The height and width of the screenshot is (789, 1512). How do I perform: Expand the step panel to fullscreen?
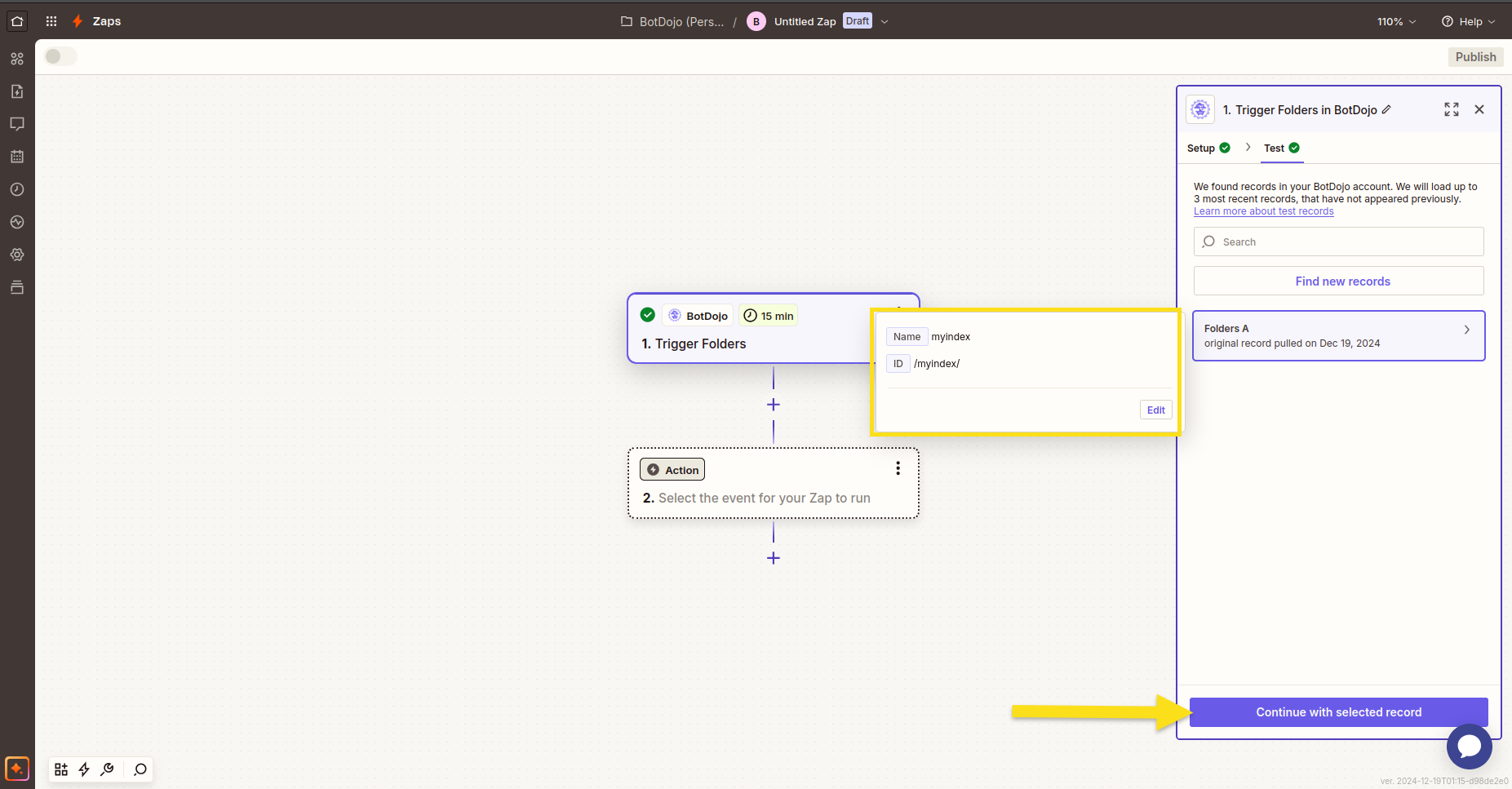pos(1452,109)
